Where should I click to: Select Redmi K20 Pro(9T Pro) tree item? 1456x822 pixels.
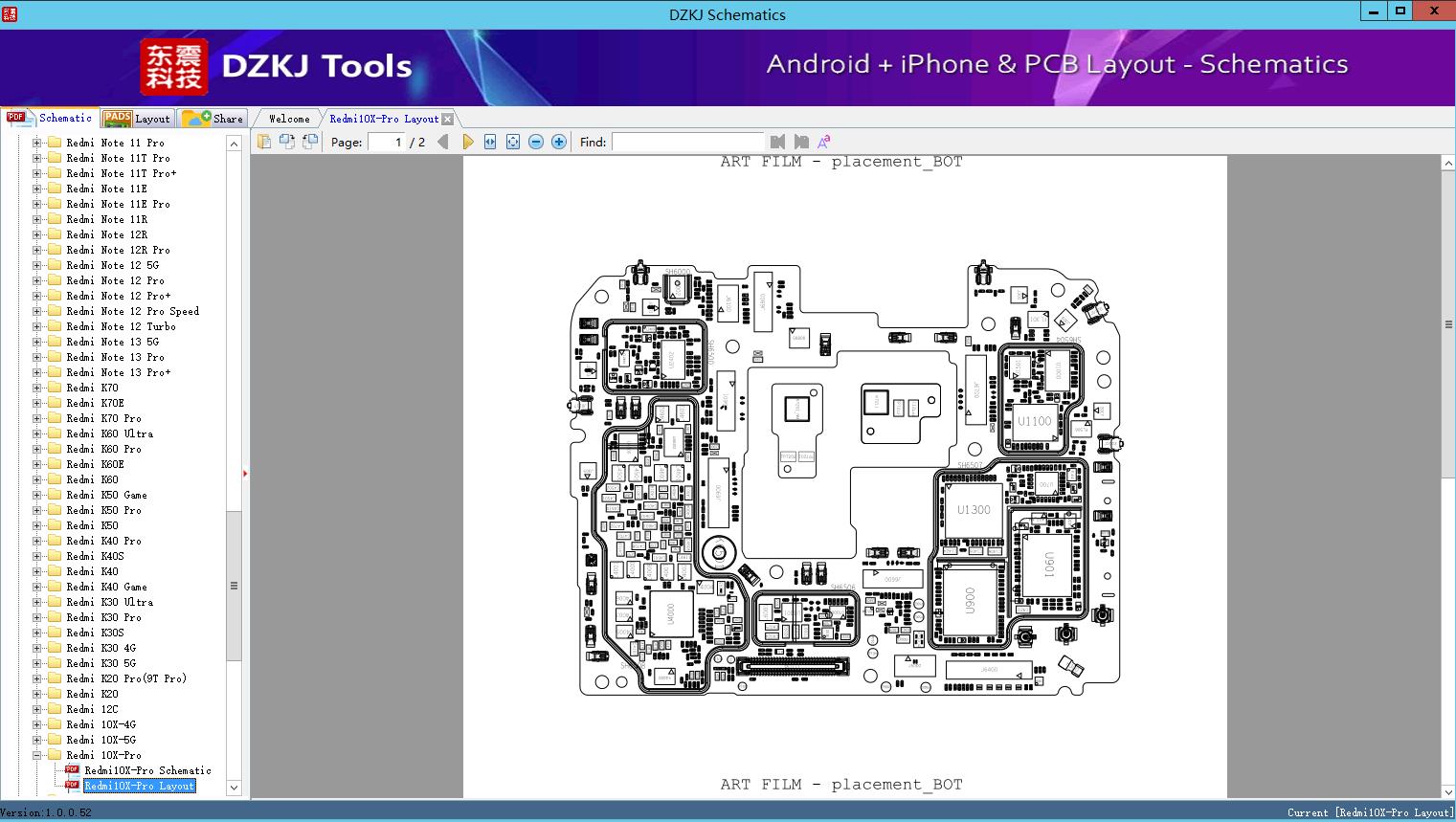(126, 678)
